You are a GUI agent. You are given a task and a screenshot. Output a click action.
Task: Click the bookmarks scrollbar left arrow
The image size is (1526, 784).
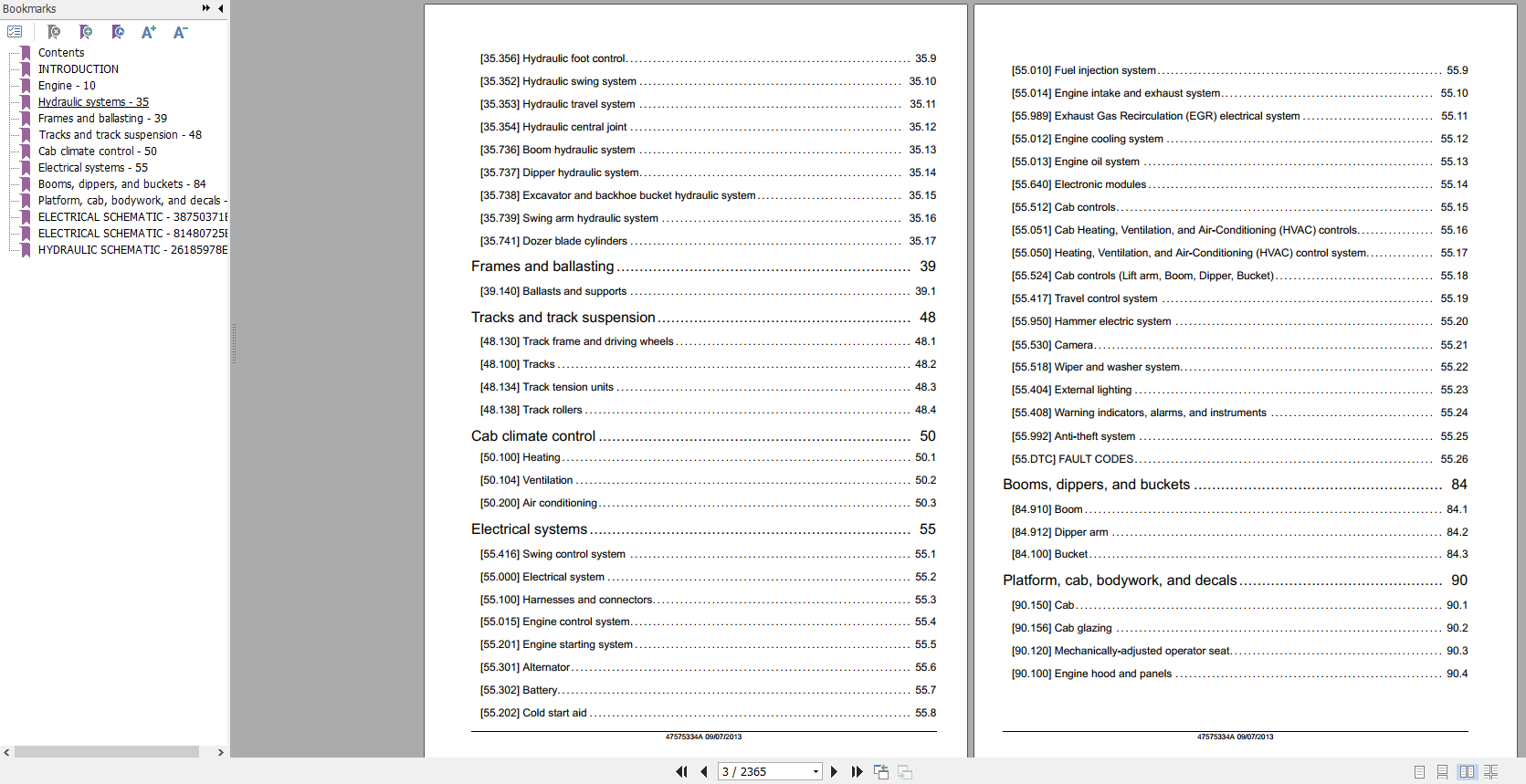[7, 752]
